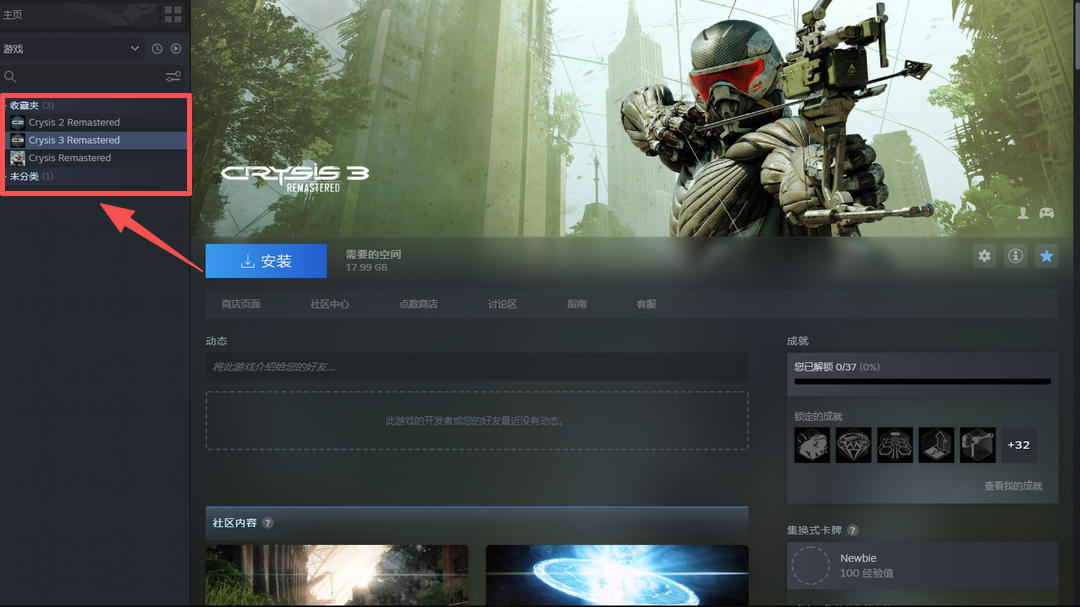The width and height of the screenshot is (1080, 607).
Task: Open the 游戏 library dropdown
Action: [72, 49]
